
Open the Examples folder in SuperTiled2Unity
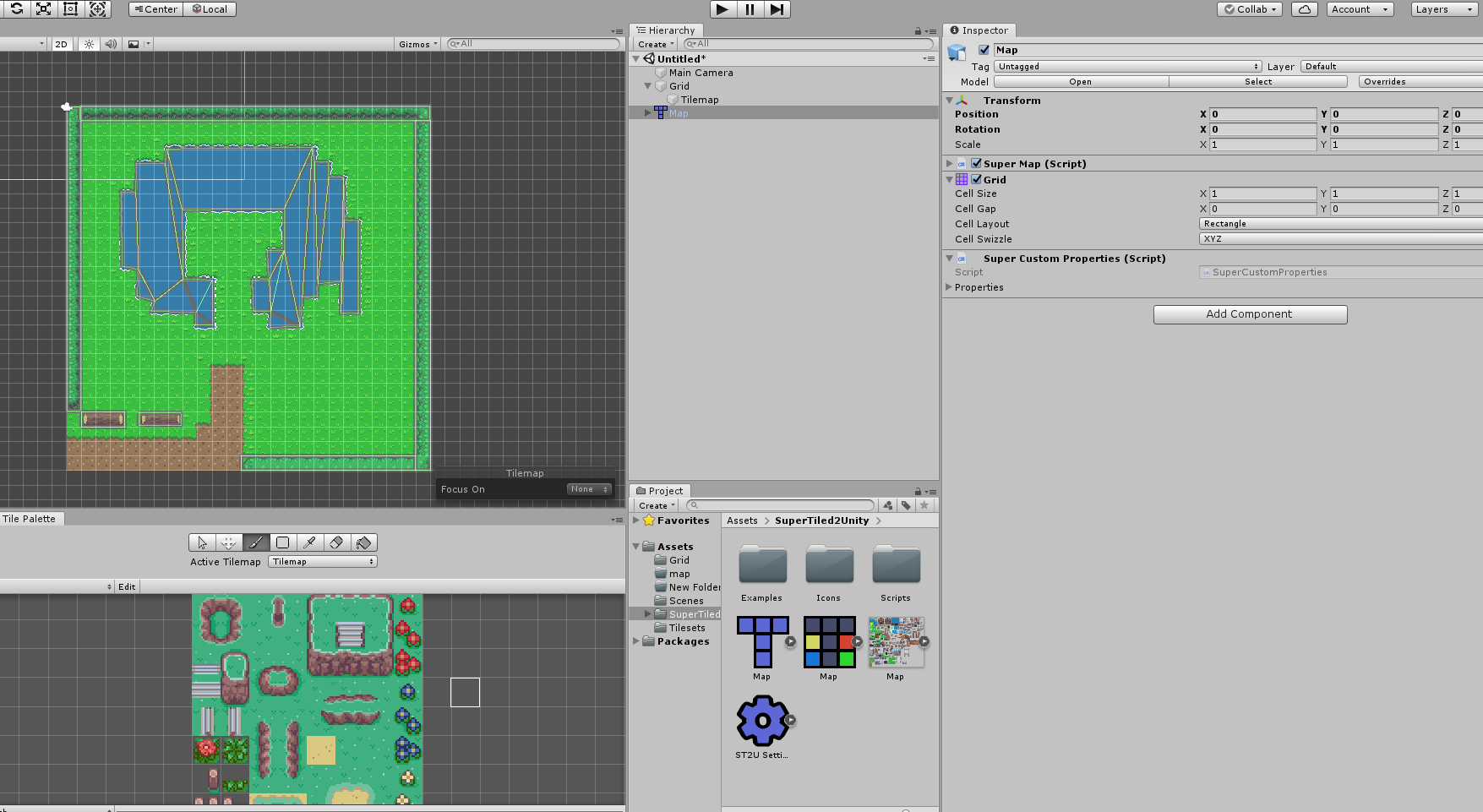click(x=761, y=564)
